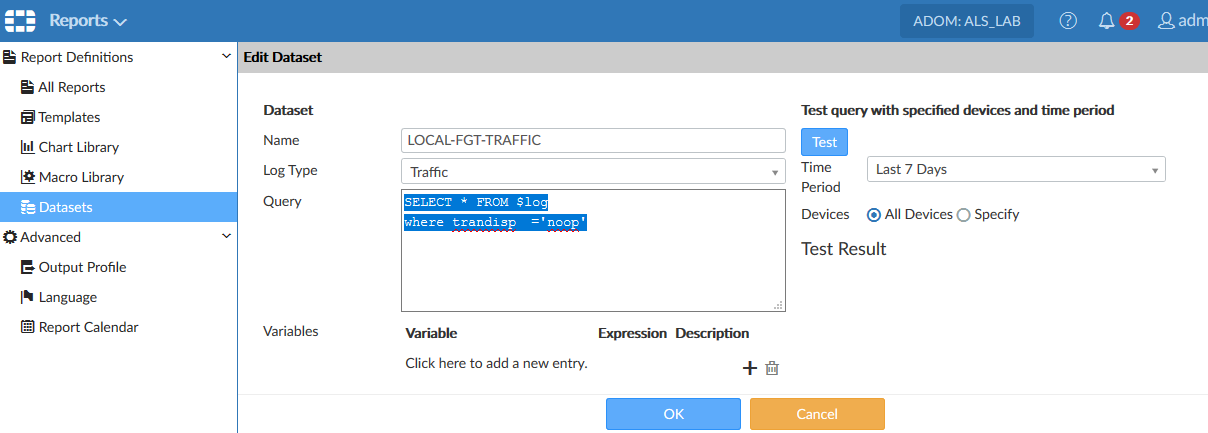The width and height of the screenshot is (1208, 433).
Task: Open the Reports module menu
Action: (88, 20)
